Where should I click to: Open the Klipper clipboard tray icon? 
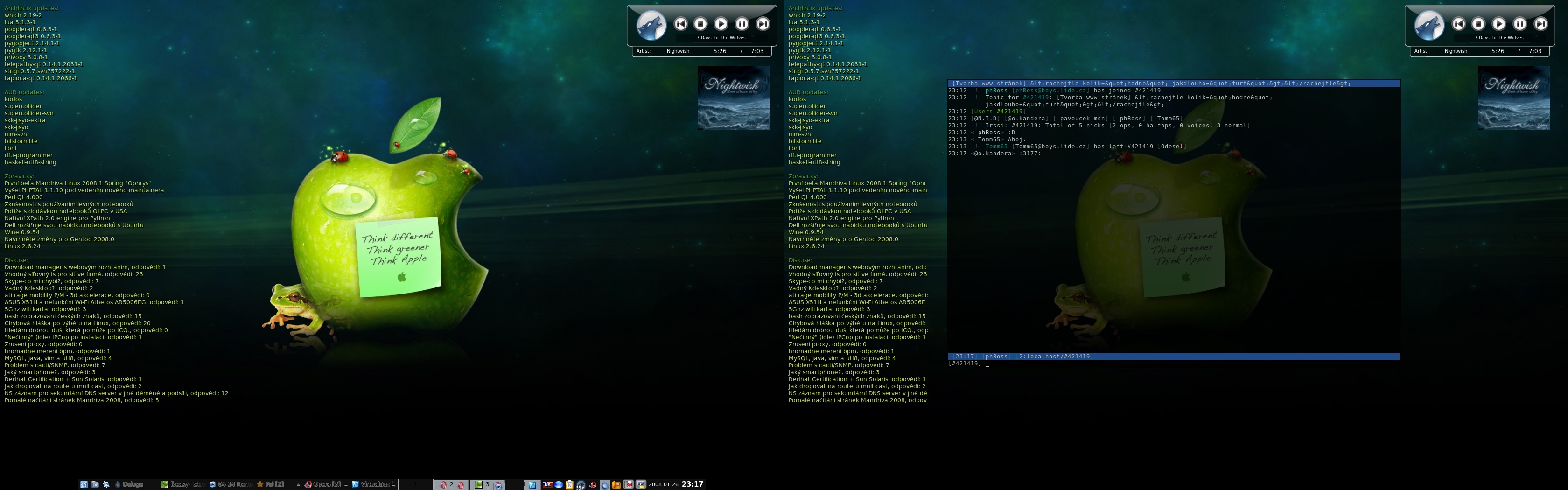point(570,485)
